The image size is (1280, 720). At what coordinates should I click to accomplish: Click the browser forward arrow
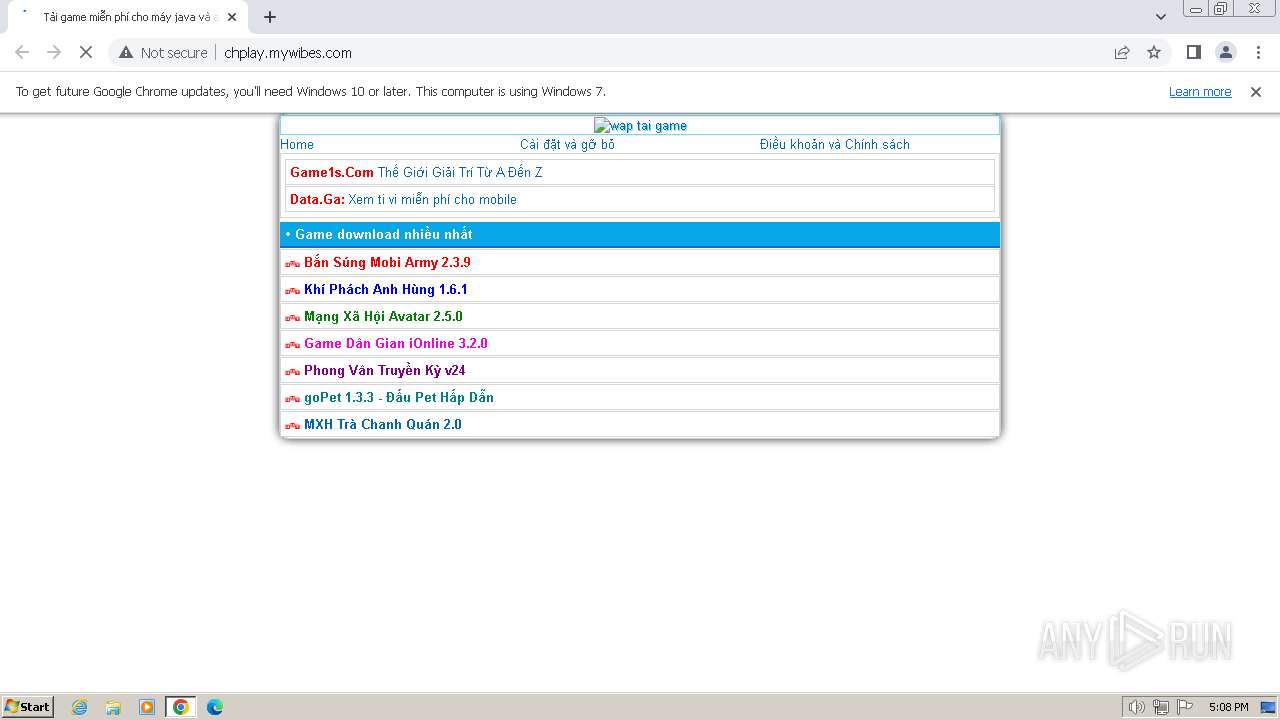tap(54, 53)
